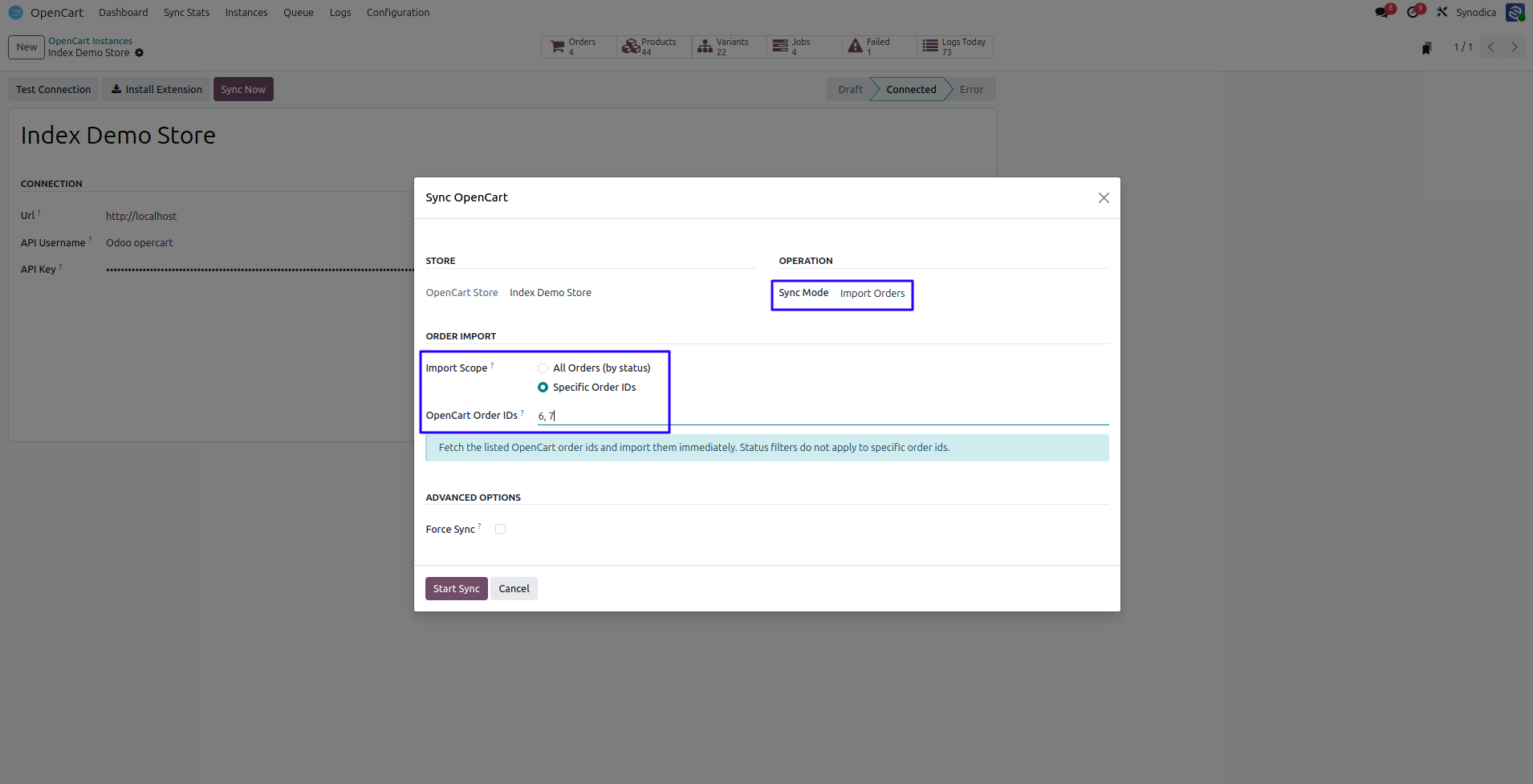The image size is (1533, 784).
Task: Click the http://localhost Url value
Action: 141,217
